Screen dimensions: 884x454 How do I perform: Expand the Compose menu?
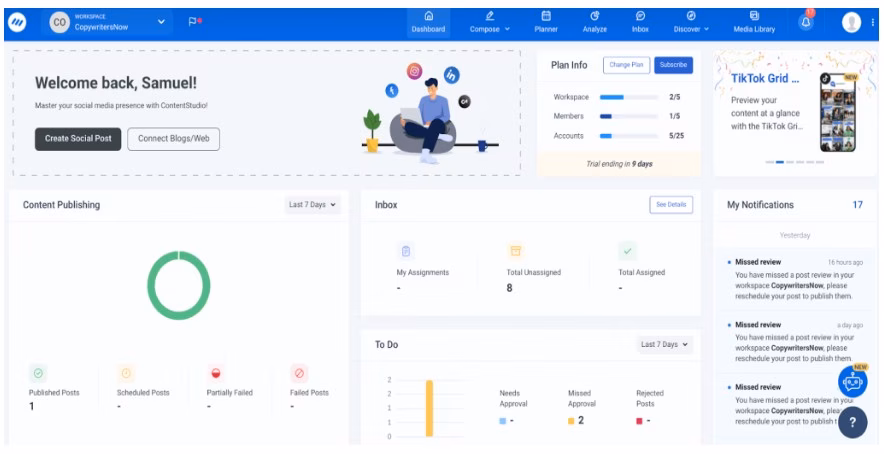pyautogui.click(x=490, y=21)
